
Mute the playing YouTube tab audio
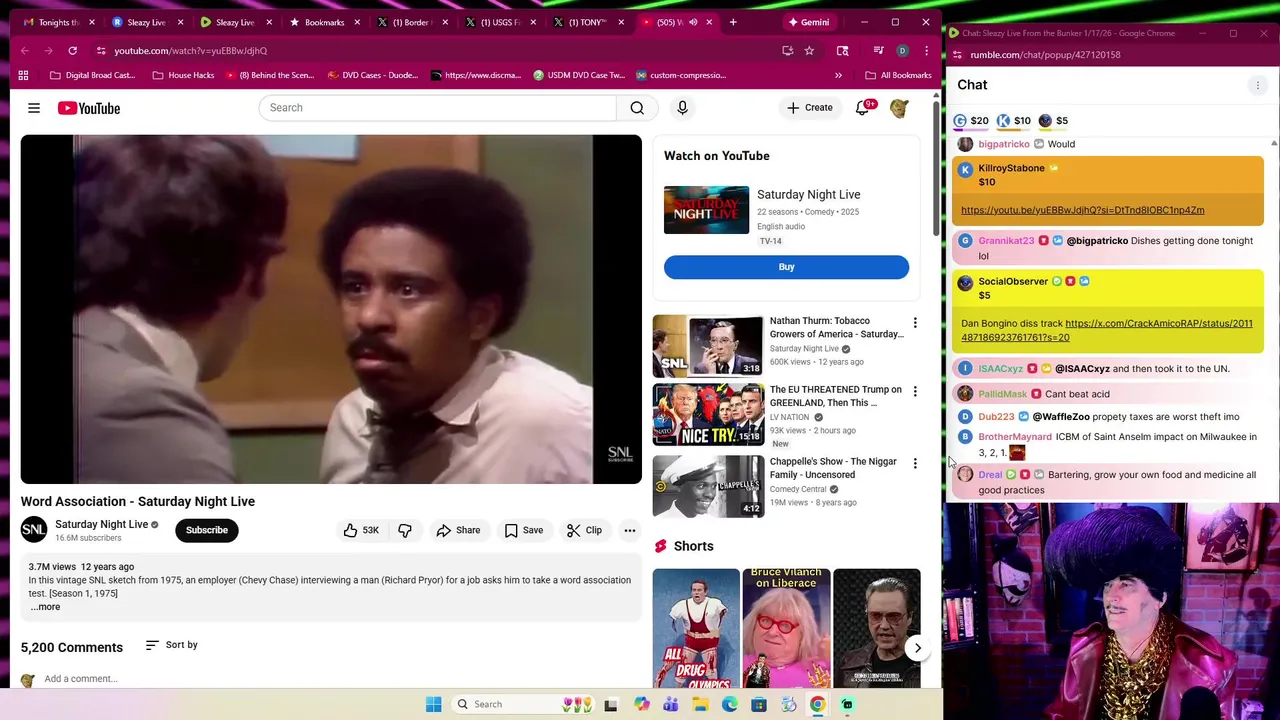(692, 22)
